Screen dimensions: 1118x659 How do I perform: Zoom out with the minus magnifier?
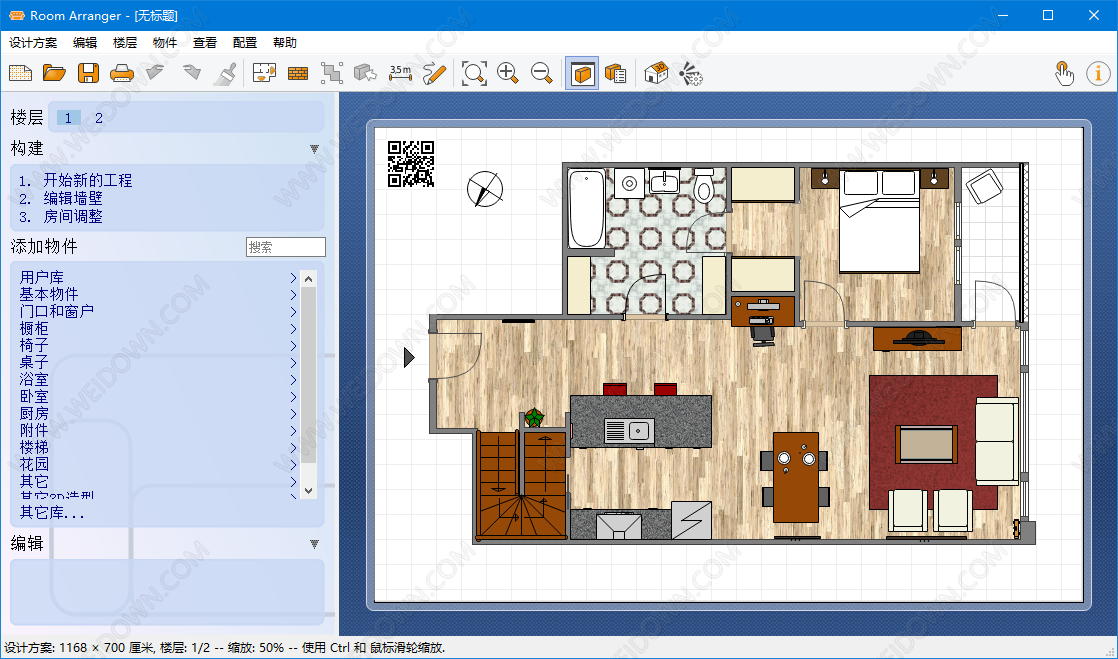pos(542,73)
